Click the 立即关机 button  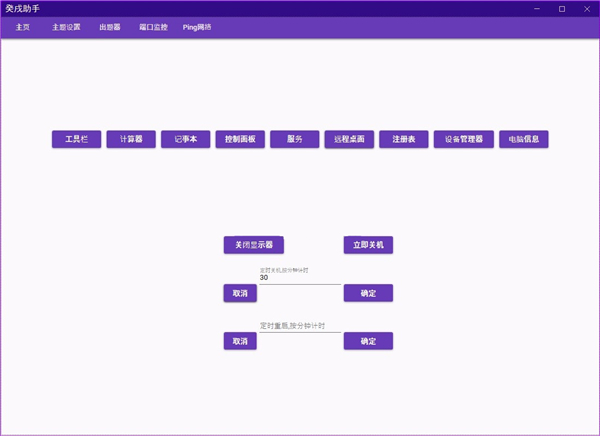click(368, 244)
